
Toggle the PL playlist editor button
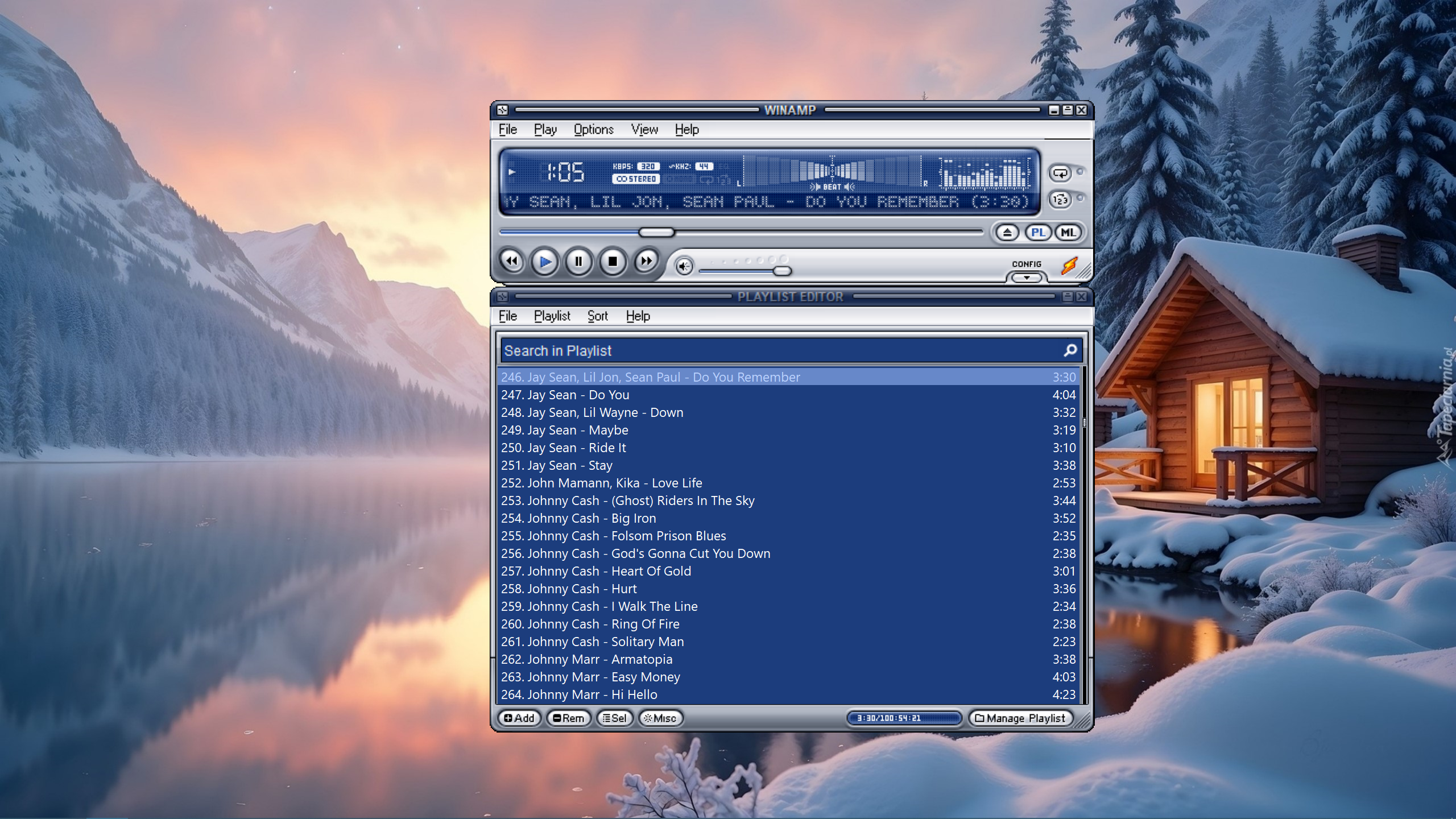(x=1038, y=233)
